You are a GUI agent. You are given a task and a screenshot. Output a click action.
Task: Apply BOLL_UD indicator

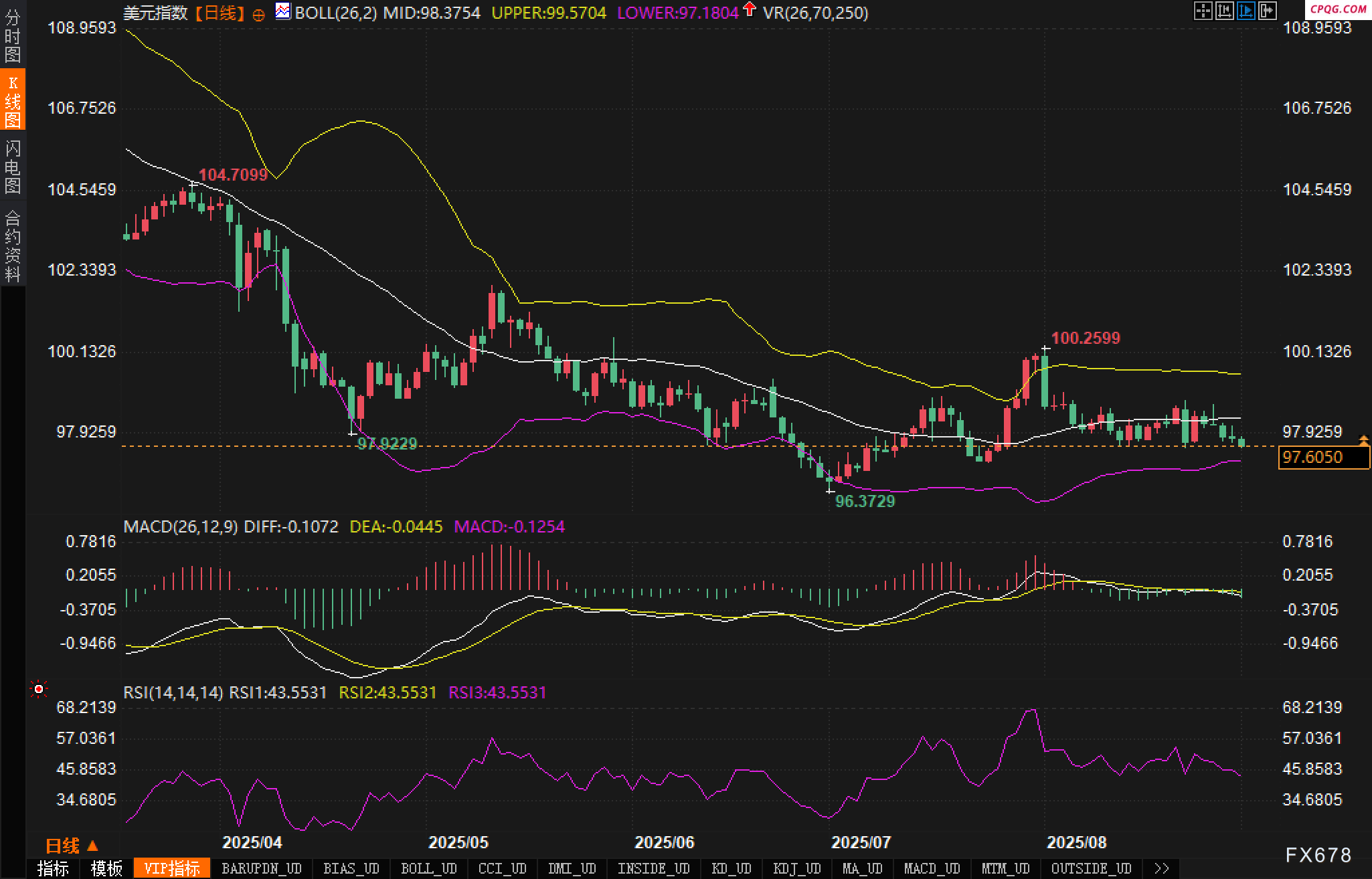tap(429, 868)
